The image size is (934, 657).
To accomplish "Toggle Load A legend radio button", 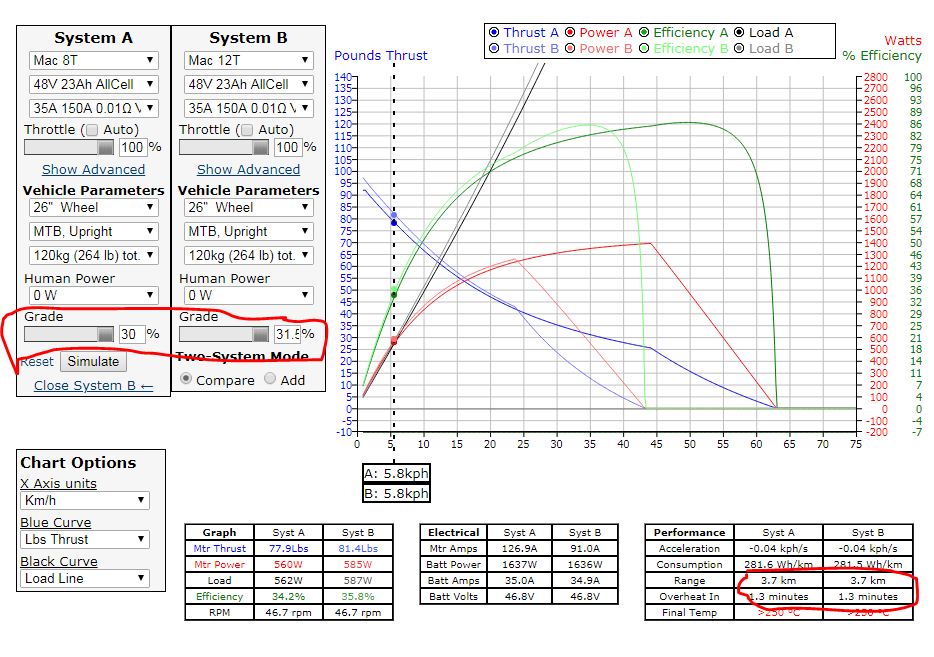I will pyautogui.click(x=739, y=32).
